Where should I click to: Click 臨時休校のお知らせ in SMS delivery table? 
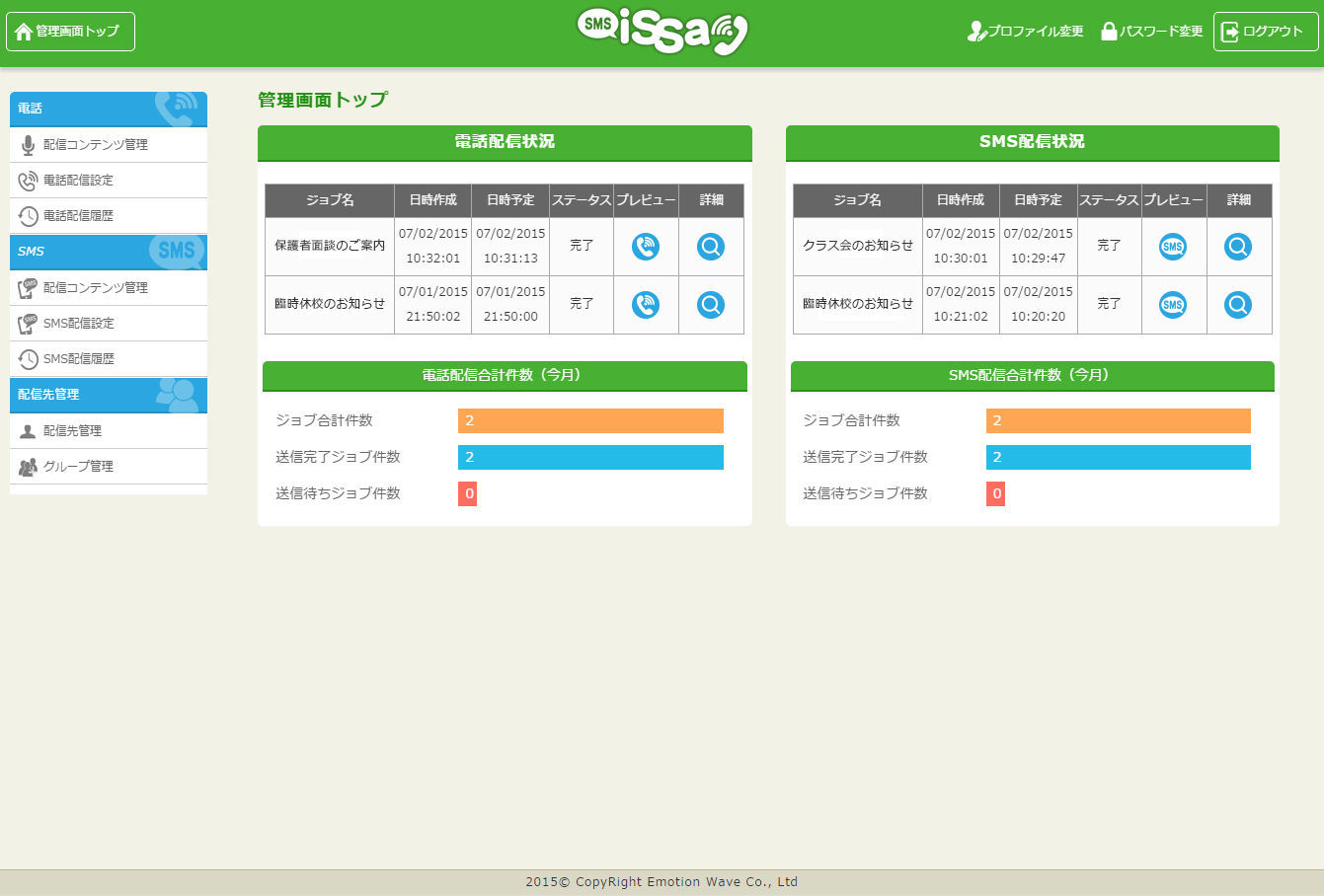(x=858, y=304)
